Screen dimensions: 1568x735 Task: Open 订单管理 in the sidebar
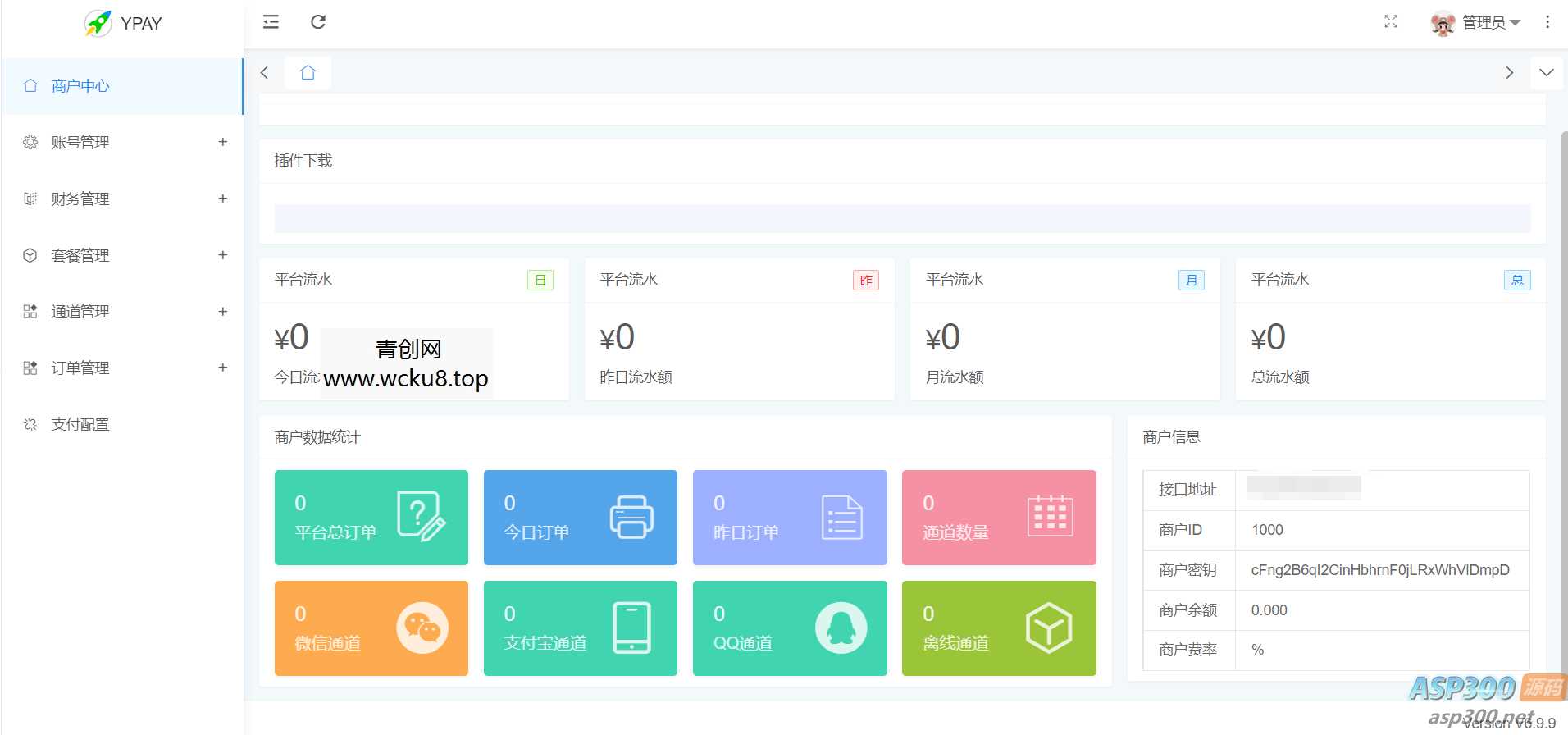tap(123, 368)
